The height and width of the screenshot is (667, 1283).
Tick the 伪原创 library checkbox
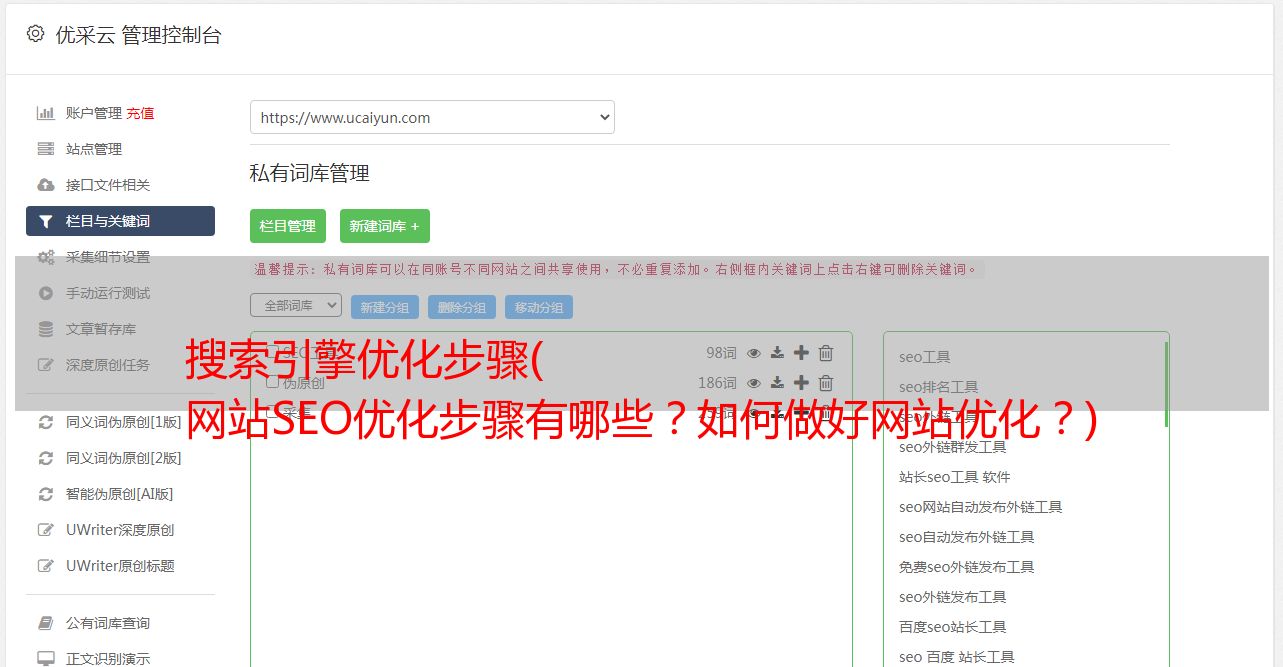(x=272, y=382)
